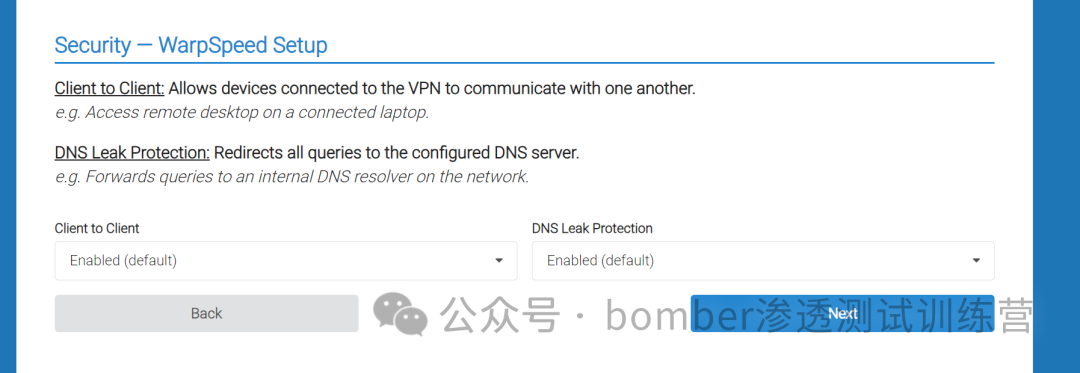Click the internal DNS resolver example sentence
The width and height of the screenshot is (1080, 373).
291,177
